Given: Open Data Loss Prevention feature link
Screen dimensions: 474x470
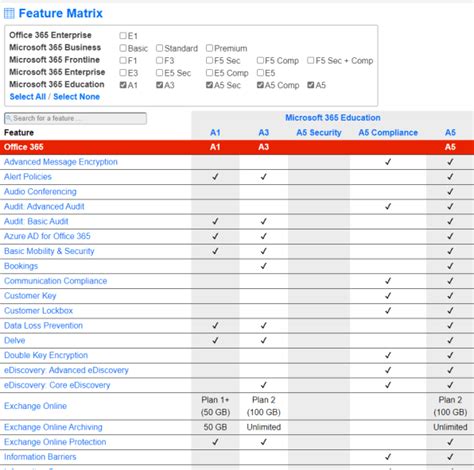Looking at the screenshot, I should (x=43, y=326).
